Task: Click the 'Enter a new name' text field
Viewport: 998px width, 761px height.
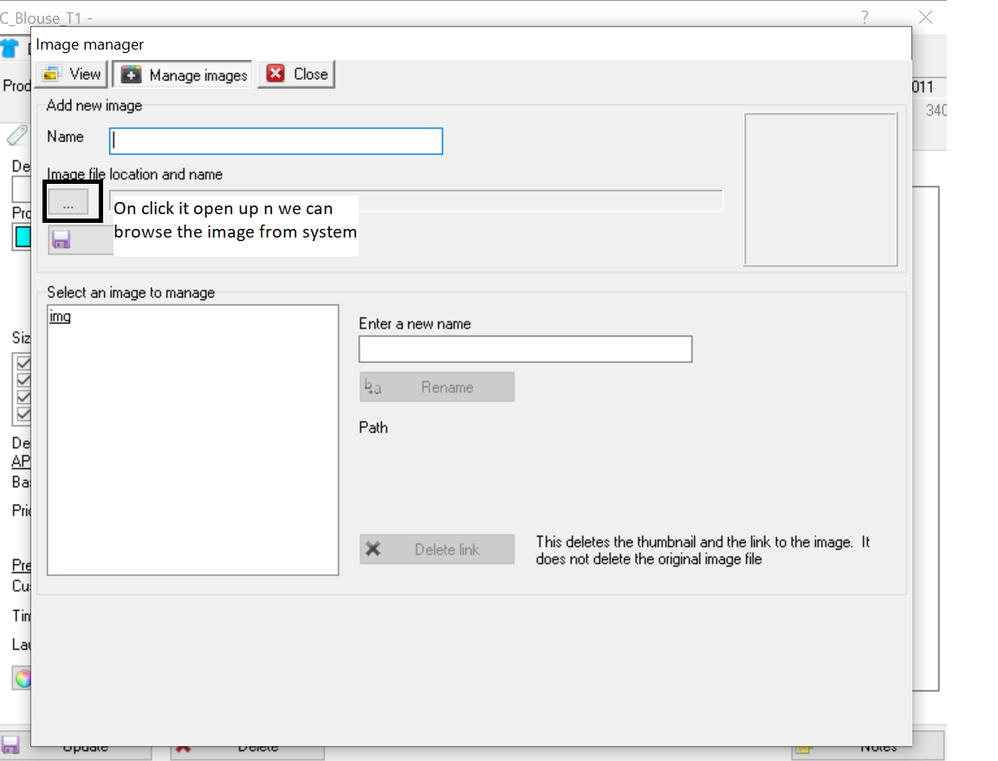Action: coord(525,349)
